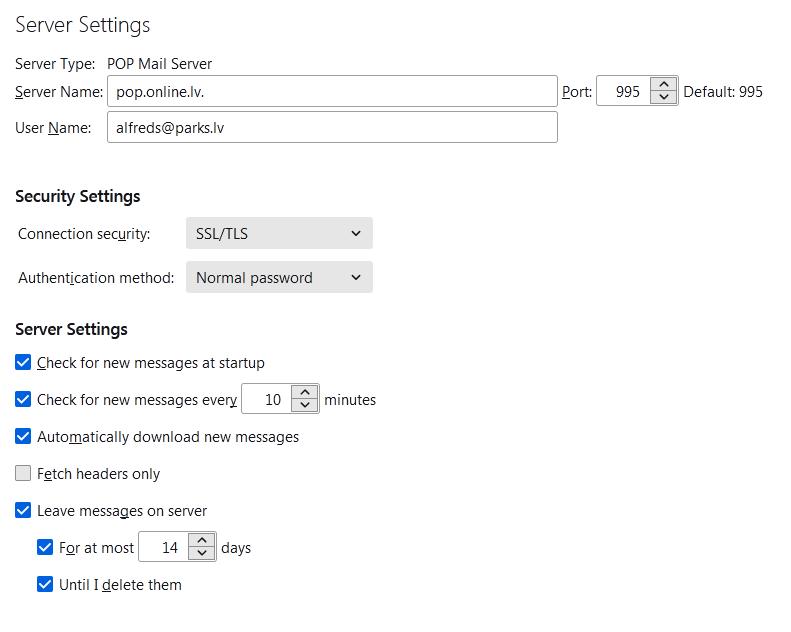
Task: Click the check interval minutes field
Action: click(267, 399)
